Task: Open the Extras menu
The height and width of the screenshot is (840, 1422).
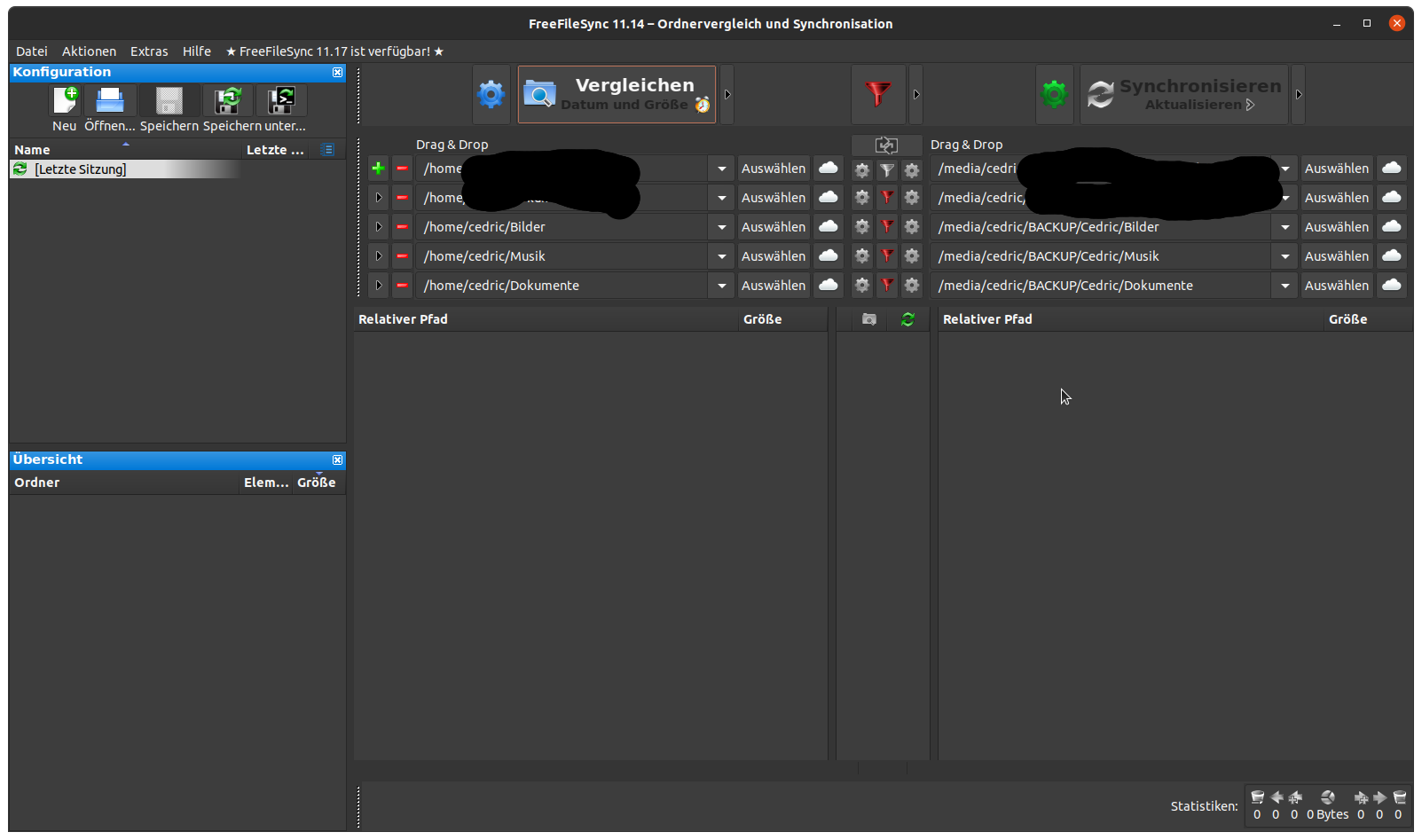Action: (149, 51)
